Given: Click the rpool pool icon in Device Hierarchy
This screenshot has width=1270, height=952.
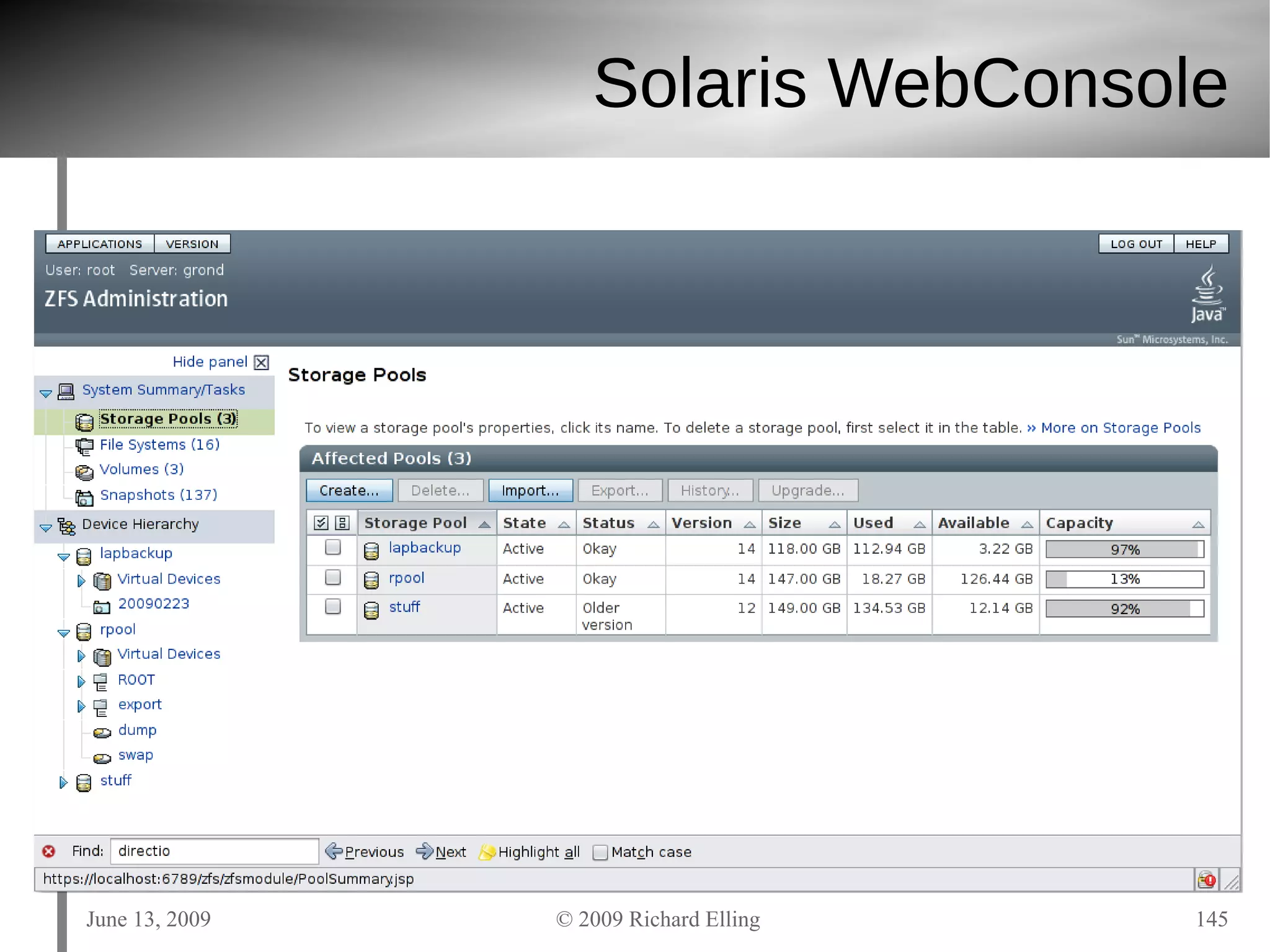Looking at the screenshot, I should tap(84, 631).
